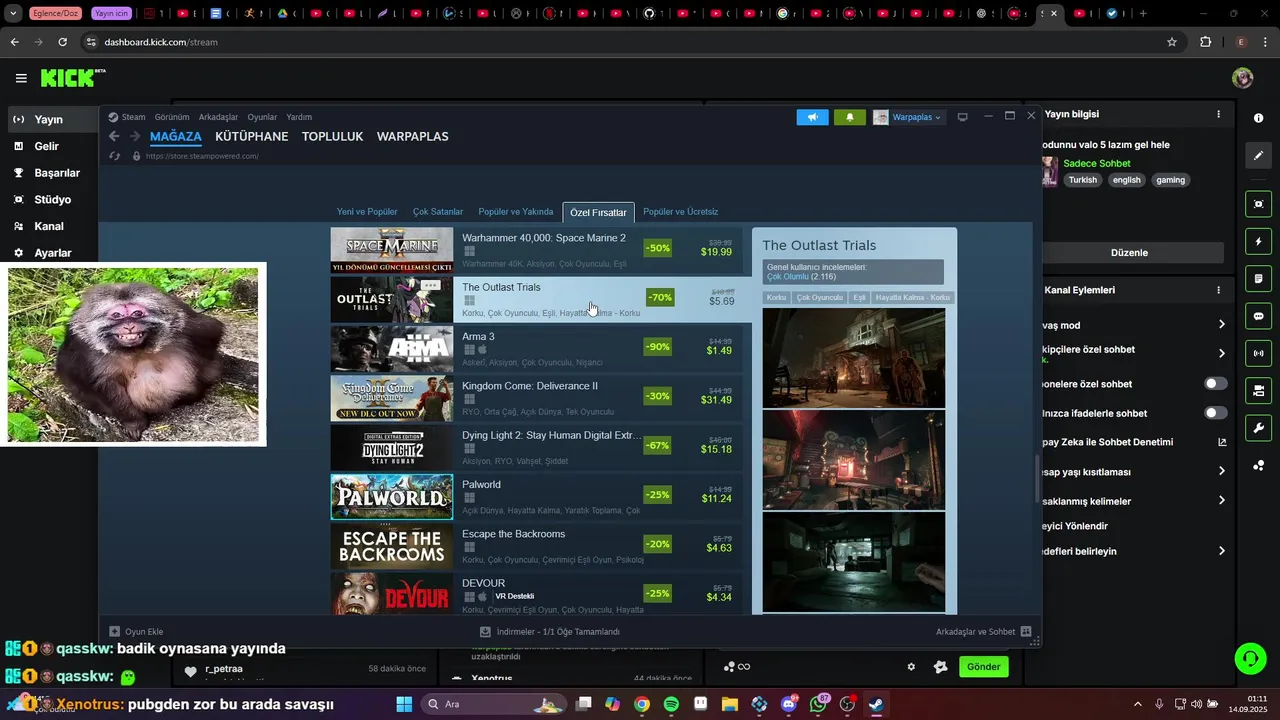The width and height of the screenshot is (1280, 720).
Task: Expand hesap yaşı kısıtlaması option
Action: (x=1221, y=471)
